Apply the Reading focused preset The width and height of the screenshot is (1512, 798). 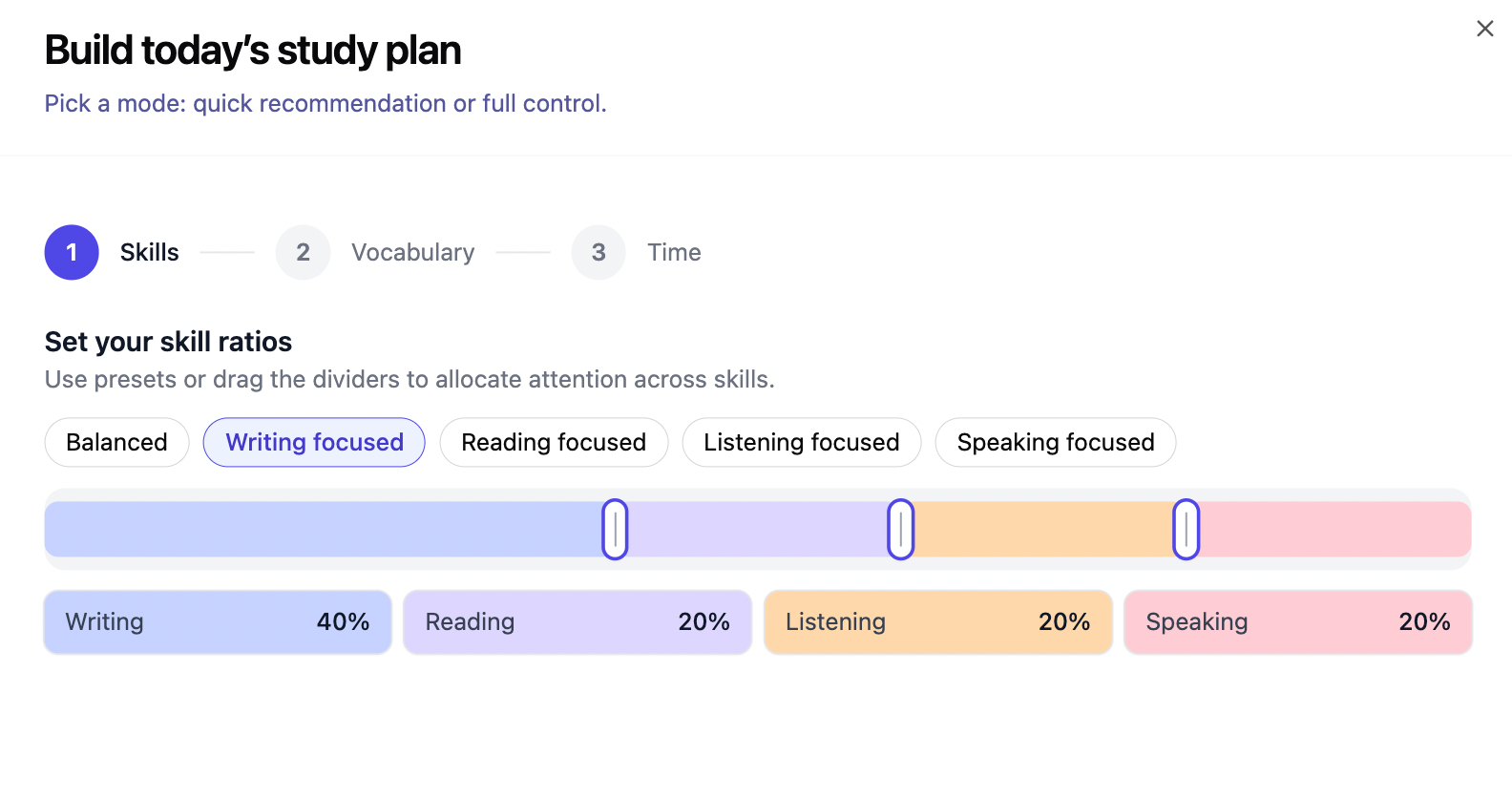click(554, 442)
